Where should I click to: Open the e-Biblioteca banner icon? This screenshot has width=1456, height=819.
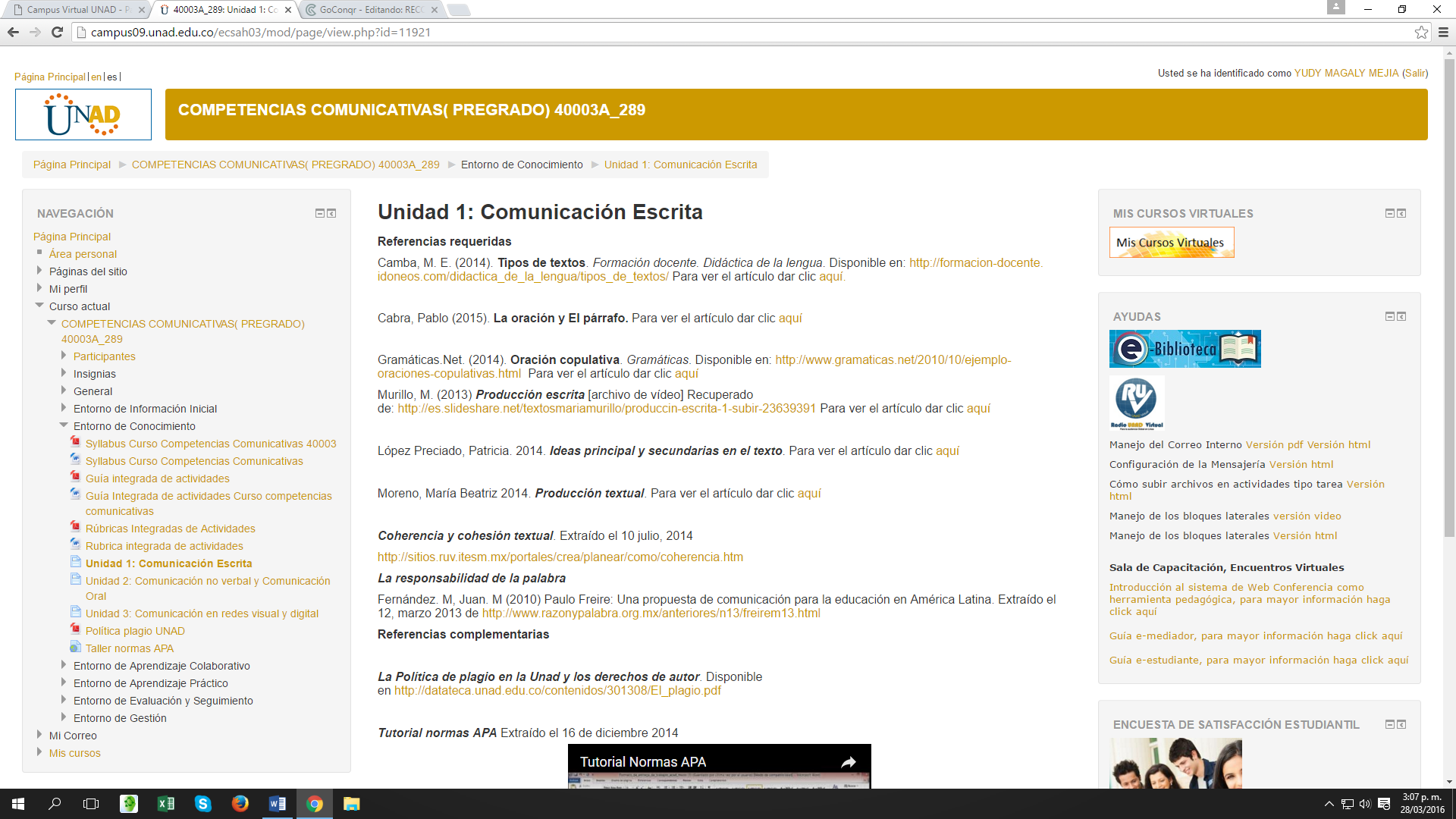click(1185, 349)
